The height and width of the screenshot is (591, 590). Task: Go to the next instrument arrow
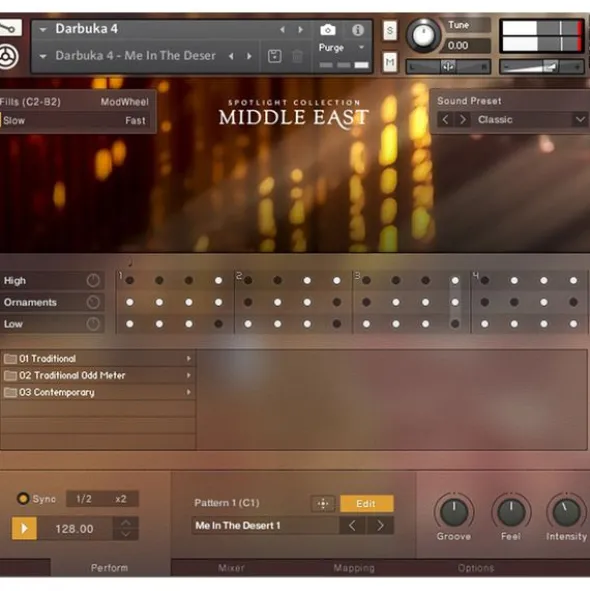pyautogui.click(x=300, y=29)
